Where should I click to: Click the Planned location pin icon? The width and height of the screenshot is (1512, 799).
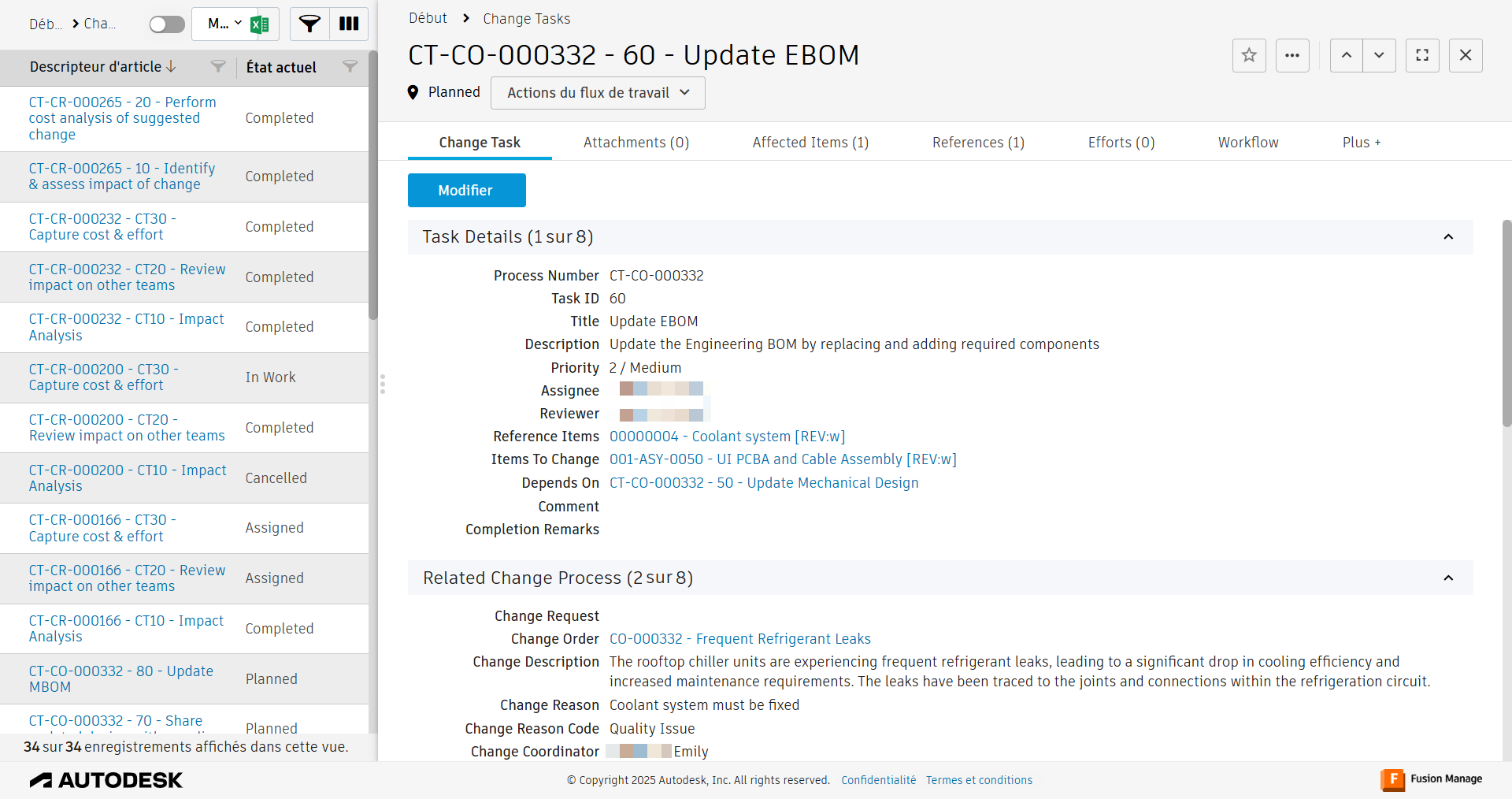[413, 92]
